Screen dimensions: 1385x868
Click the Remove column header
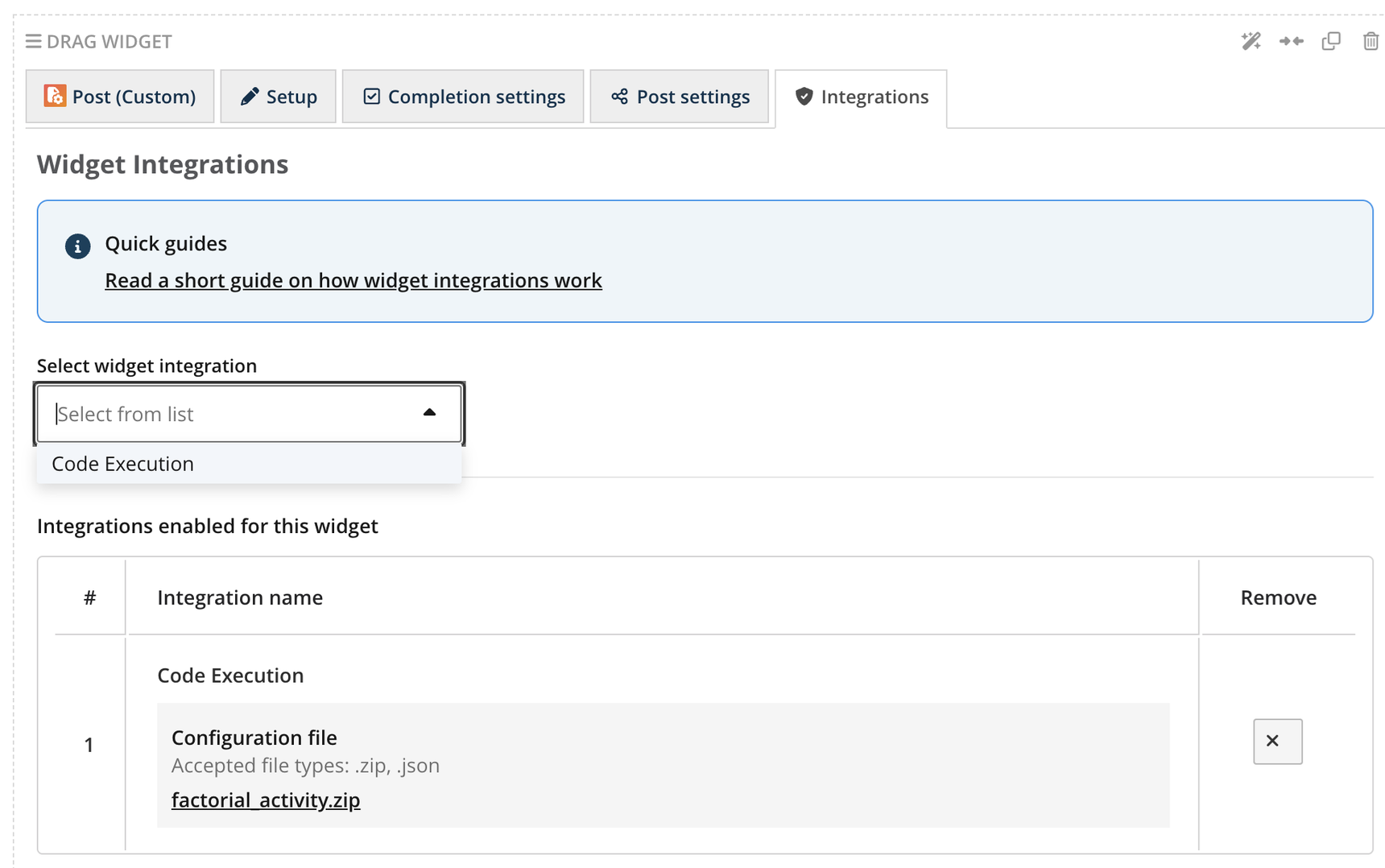(1278, 597)
